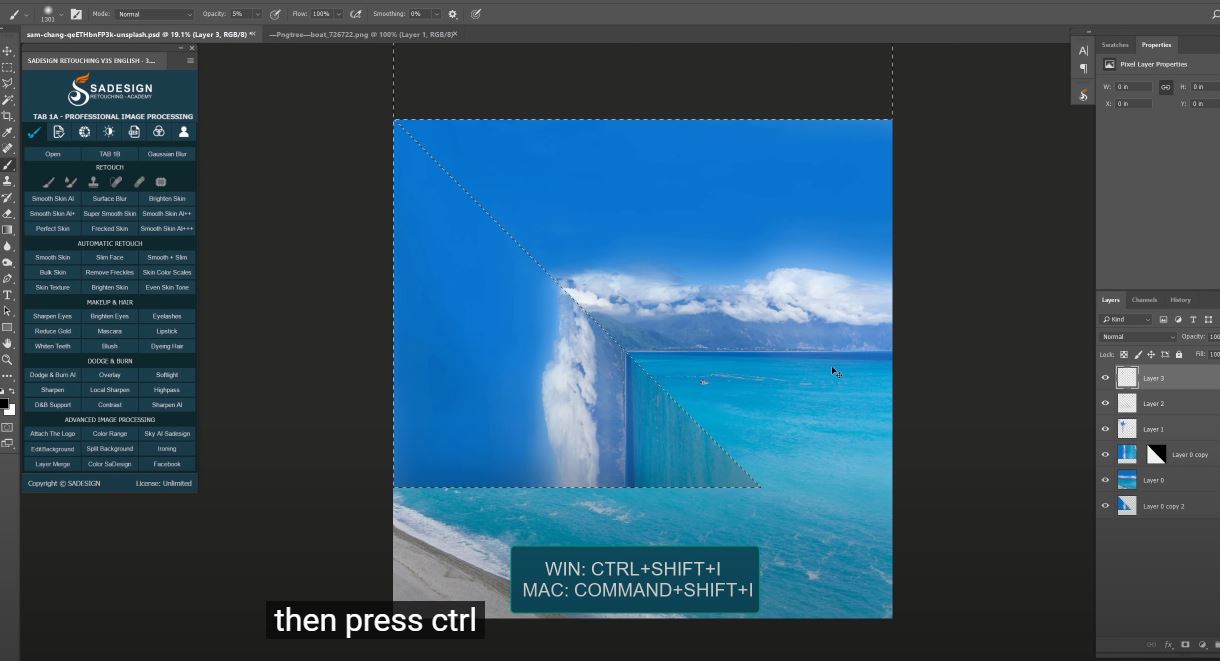The height and width of the screenshot is (661, 1220).
Task: Open the brush Mode dropdown
Action: coord(154,14)
